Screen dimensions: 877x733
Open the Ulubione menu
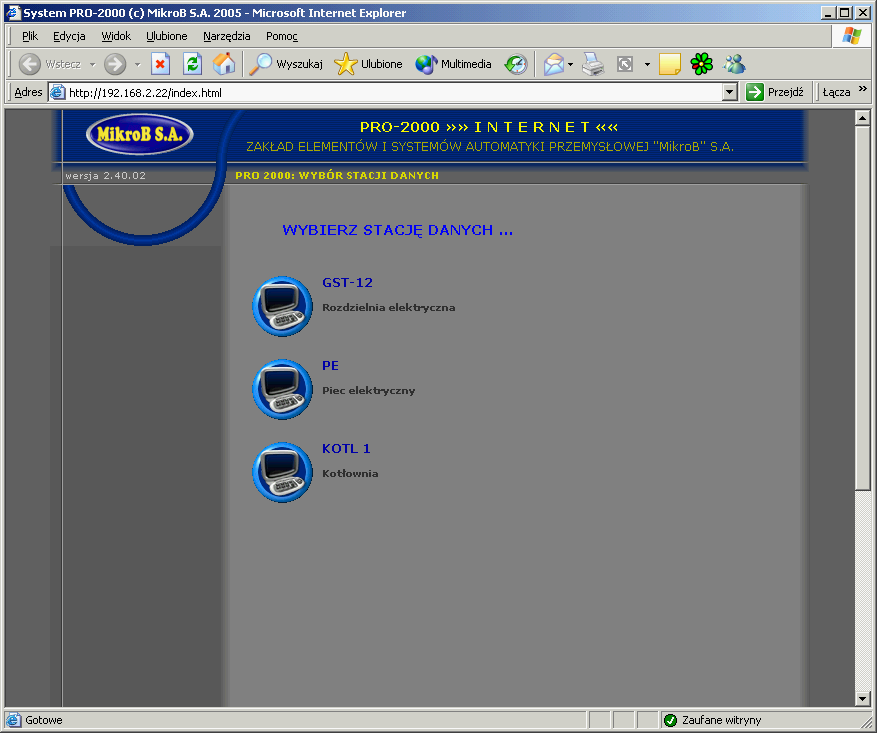[167, 36]
